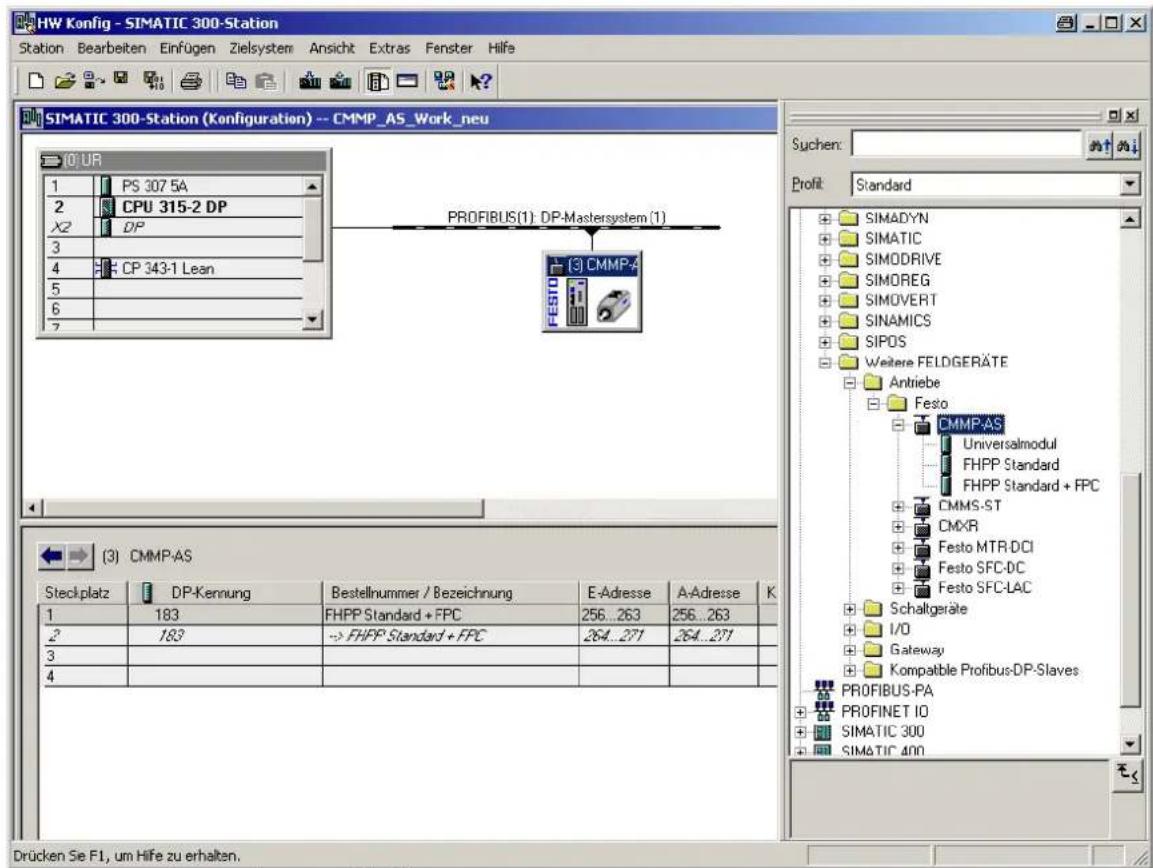The width and height of the screenshot is (1153, 868).
Task: Toggle the hardware catalog toolbar icon
Action: pyautogui.click(x=377, y=81)
